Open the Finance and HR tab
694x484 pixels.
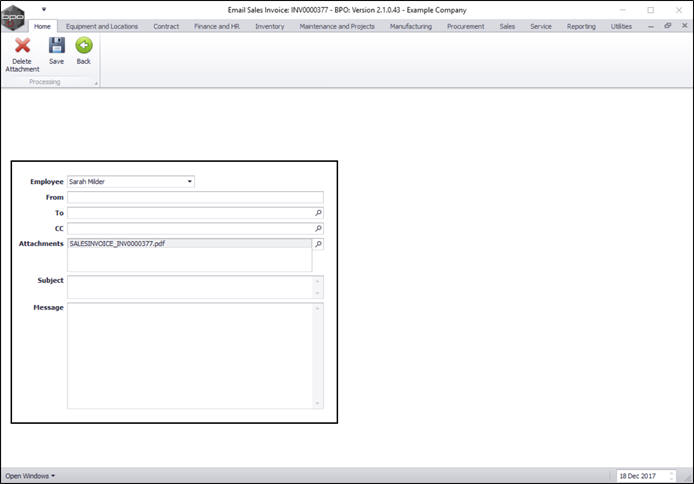pyautogui.click(x=217, y=26)
